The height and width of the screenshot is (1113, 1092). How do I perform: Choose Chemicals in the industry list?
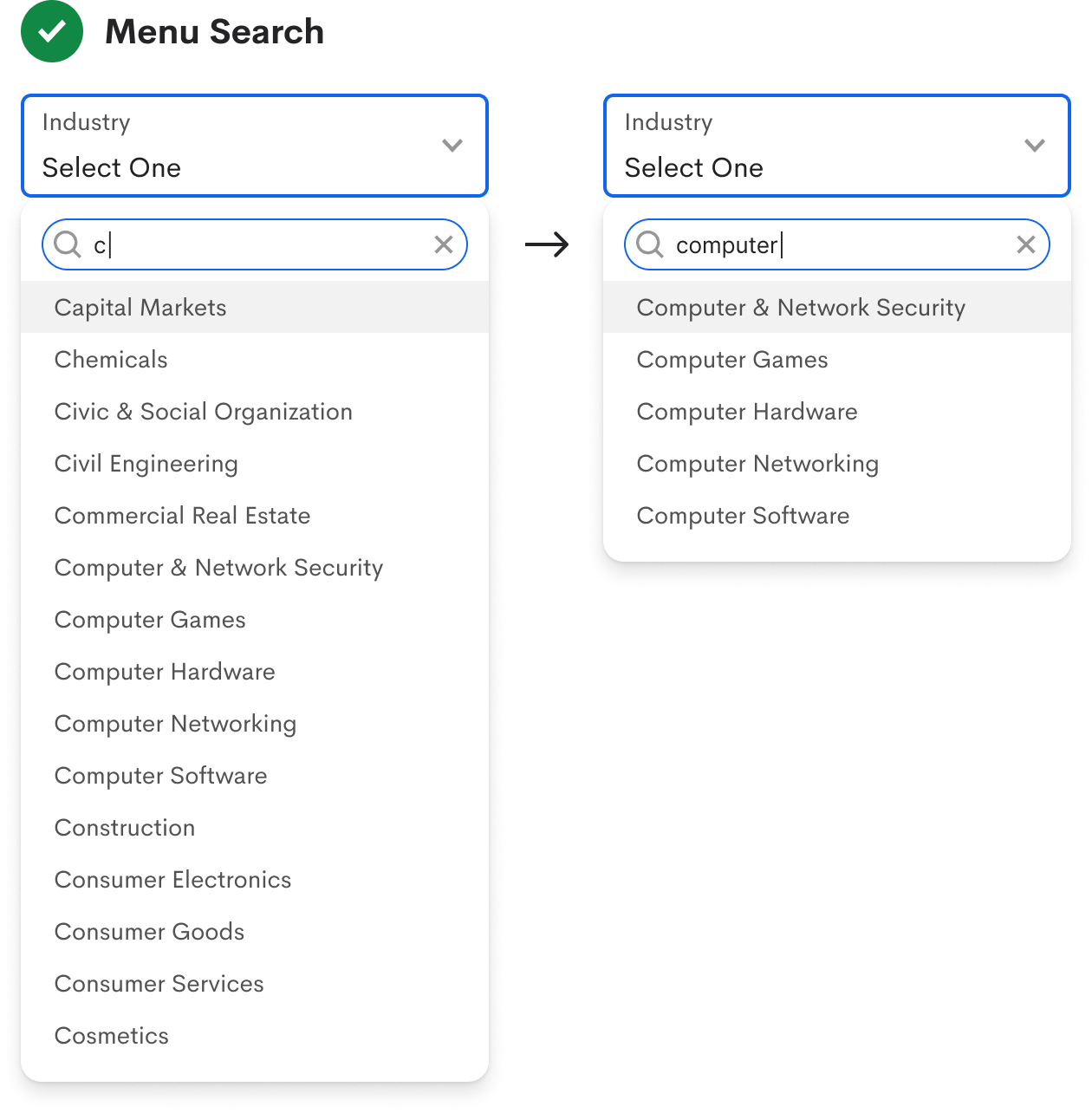point(111,360)
